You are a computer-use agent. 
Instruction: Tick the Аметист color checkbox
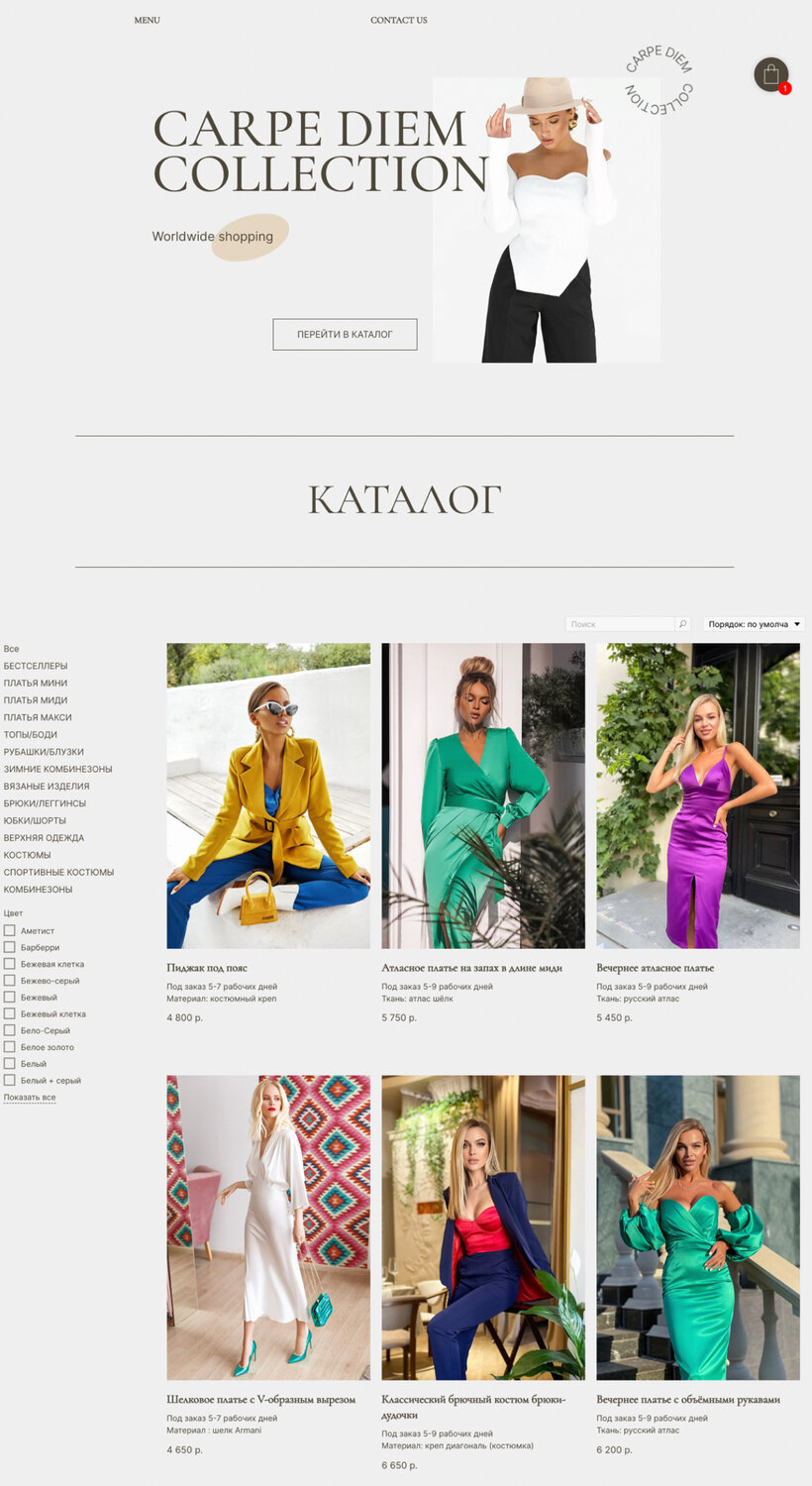click(x=9, y=930)
